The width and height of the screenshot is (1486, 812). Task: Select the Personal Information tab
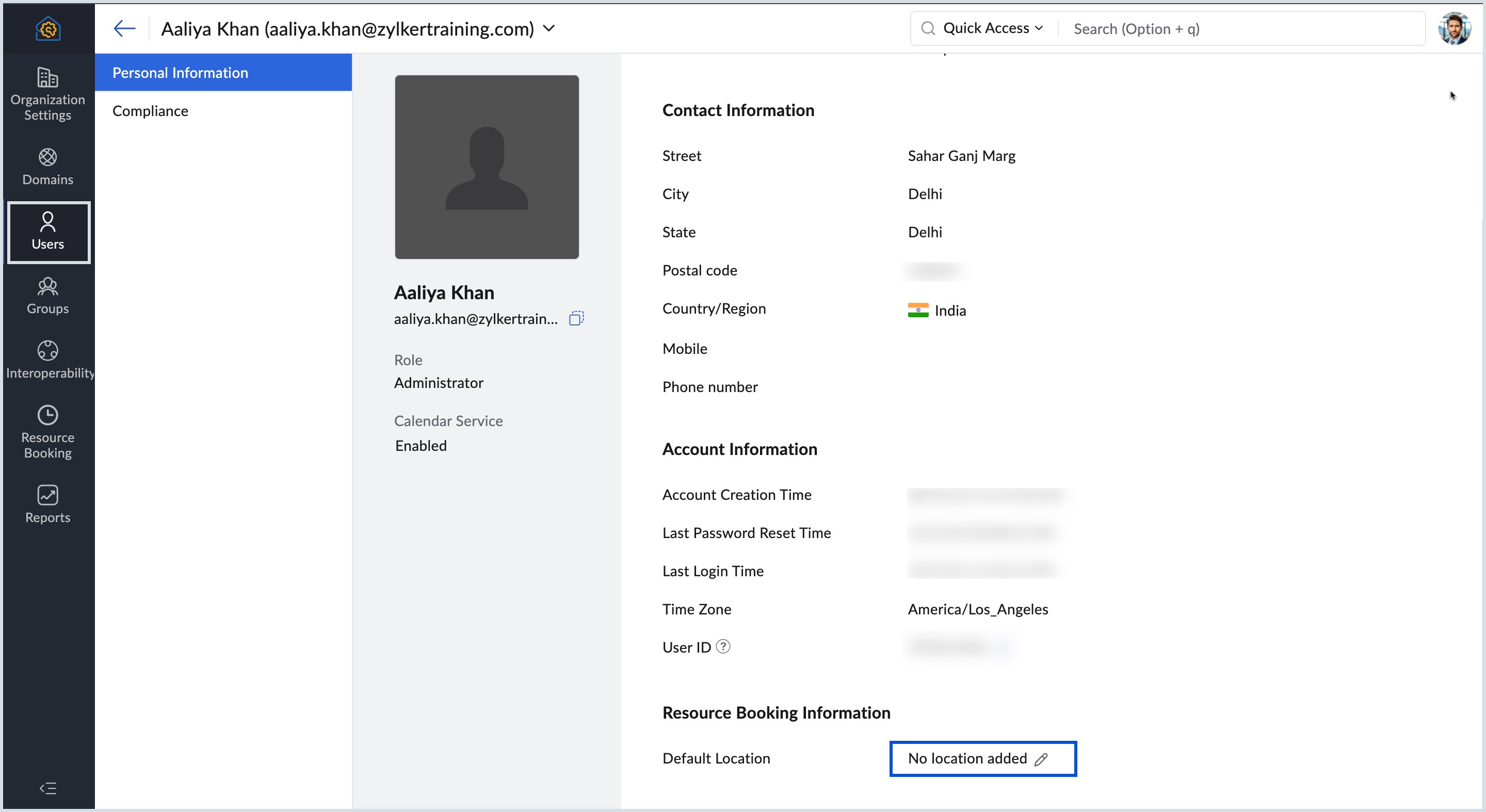tap(180, 73)
